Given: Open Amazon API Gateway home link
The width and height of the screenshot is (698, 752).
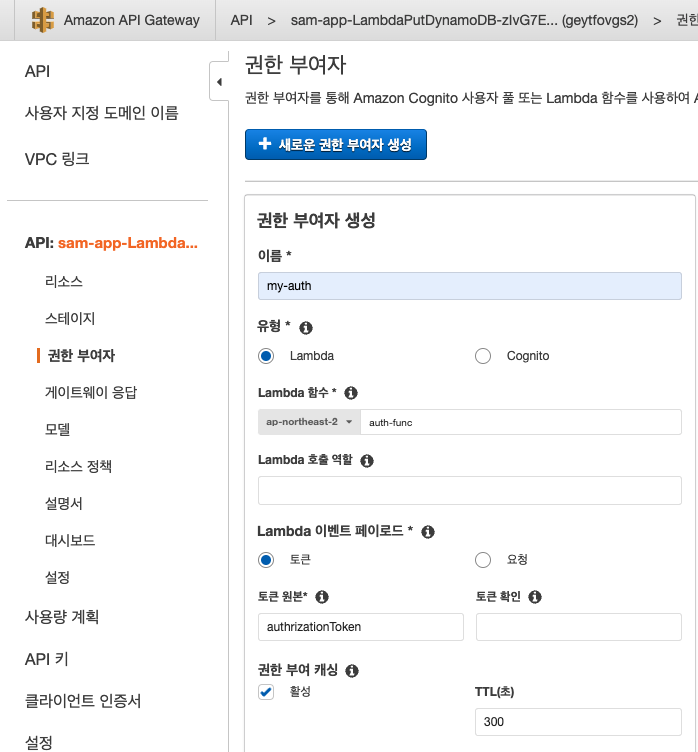Looking at the screenshot, I should 131,20.
